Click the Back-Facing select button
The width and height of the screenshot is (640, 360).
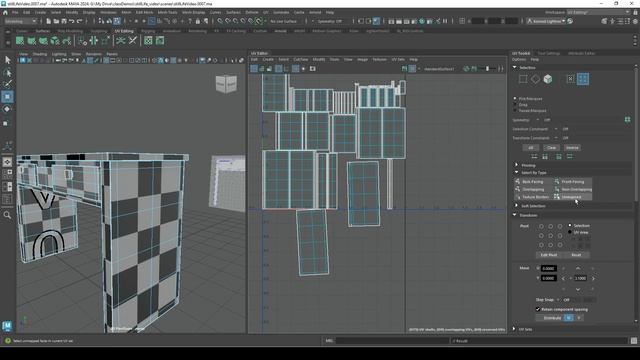(x=533, y=182)
